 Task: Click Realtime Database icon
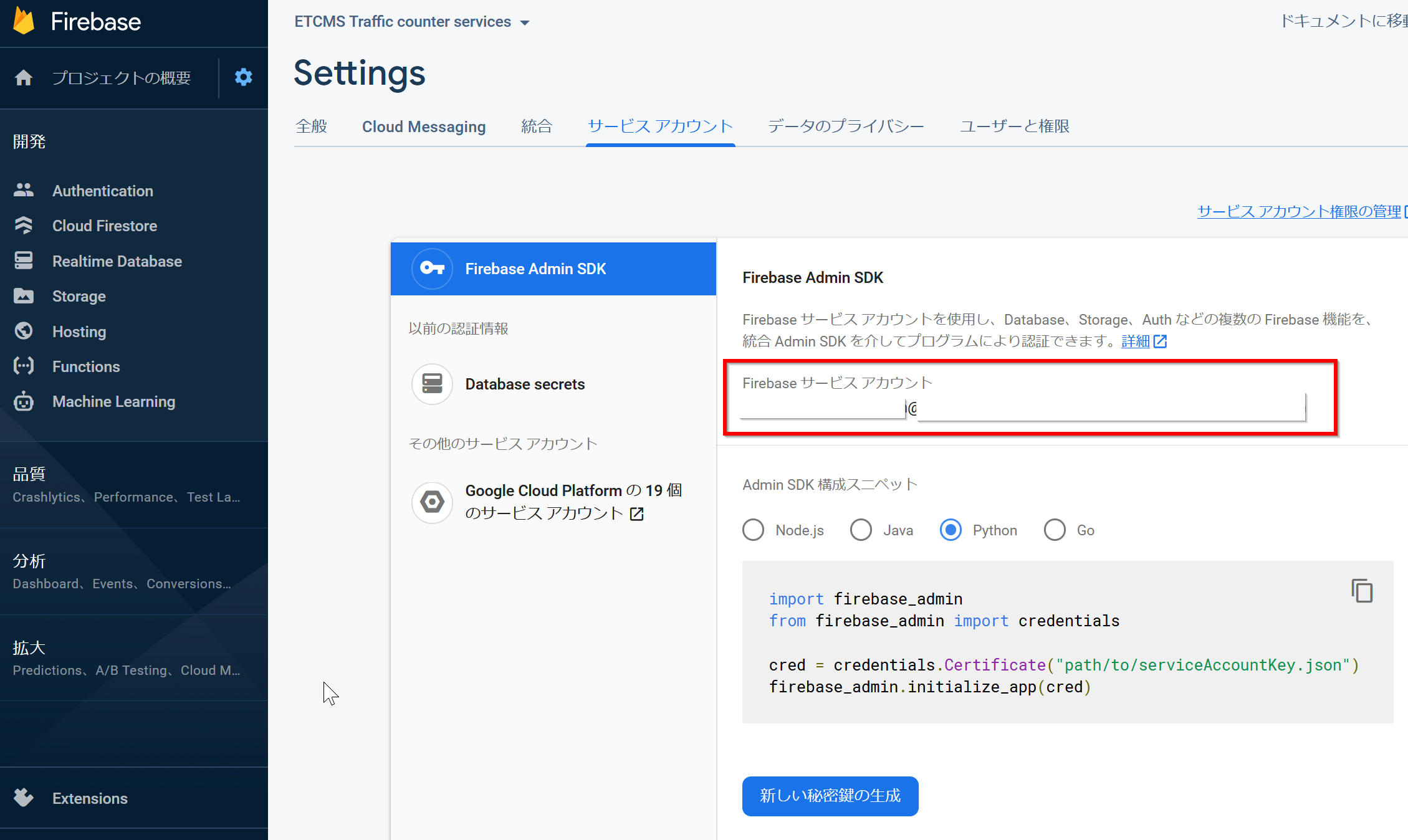24,260
